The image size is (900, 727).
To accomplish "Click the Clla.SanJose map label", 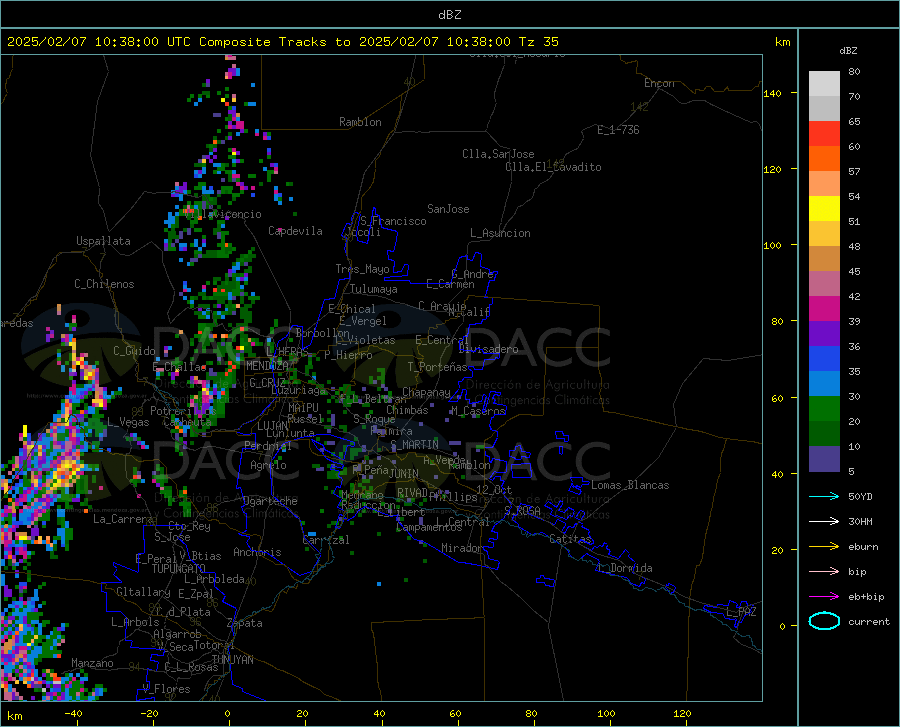I will (x=498, y=154).
